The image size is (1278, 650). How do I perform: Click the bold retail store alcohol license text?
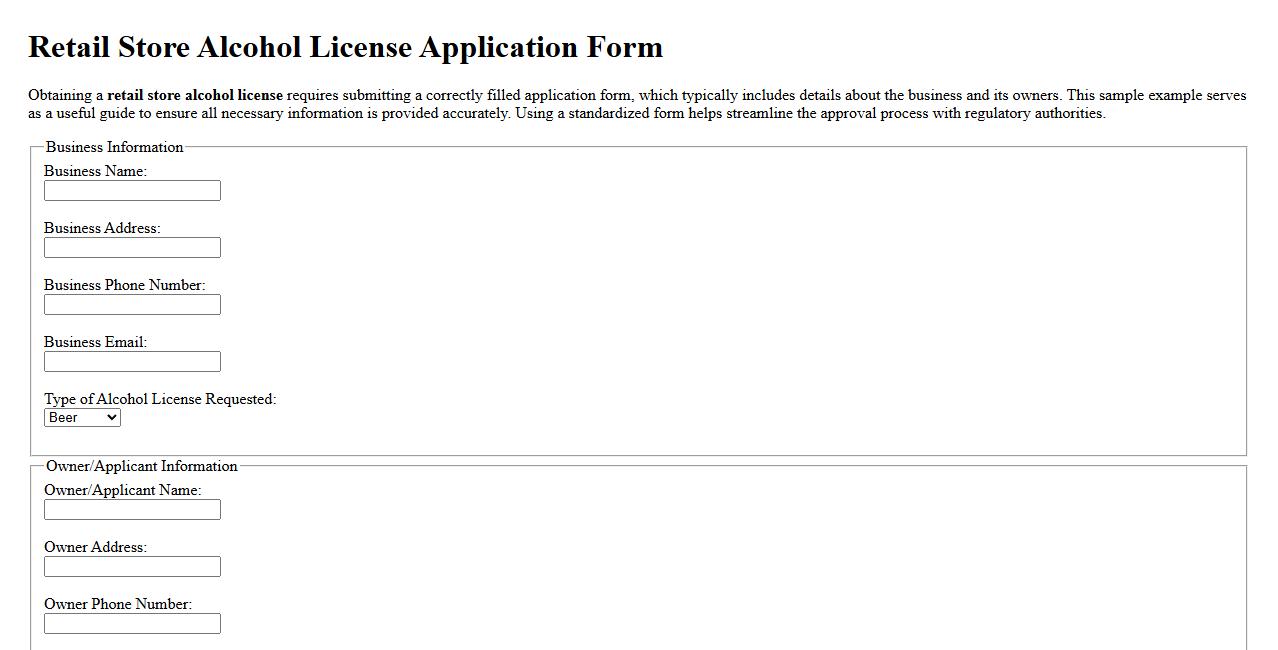(194, 95)
